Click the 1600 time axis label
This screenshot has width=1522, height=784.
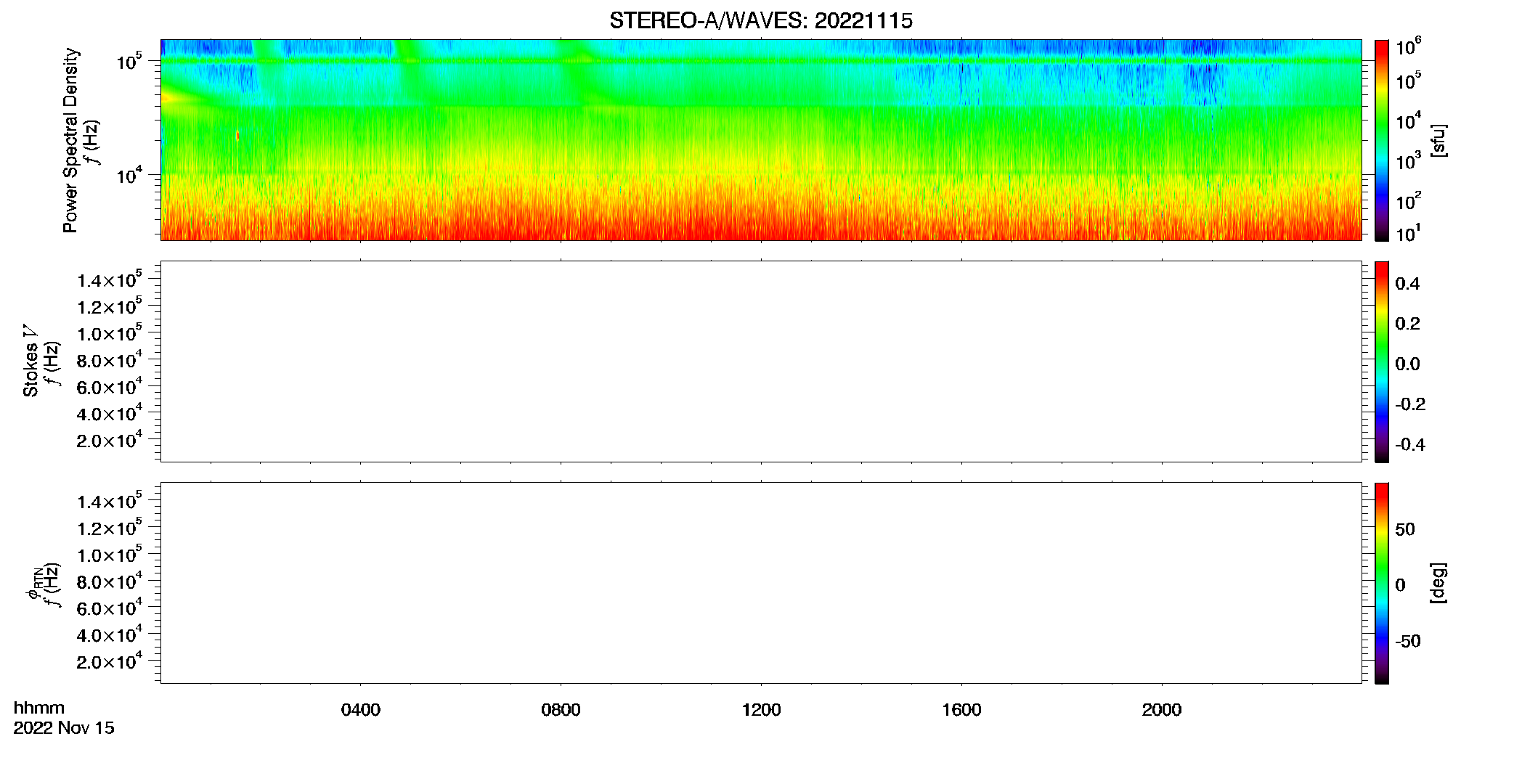coord(961,710)
